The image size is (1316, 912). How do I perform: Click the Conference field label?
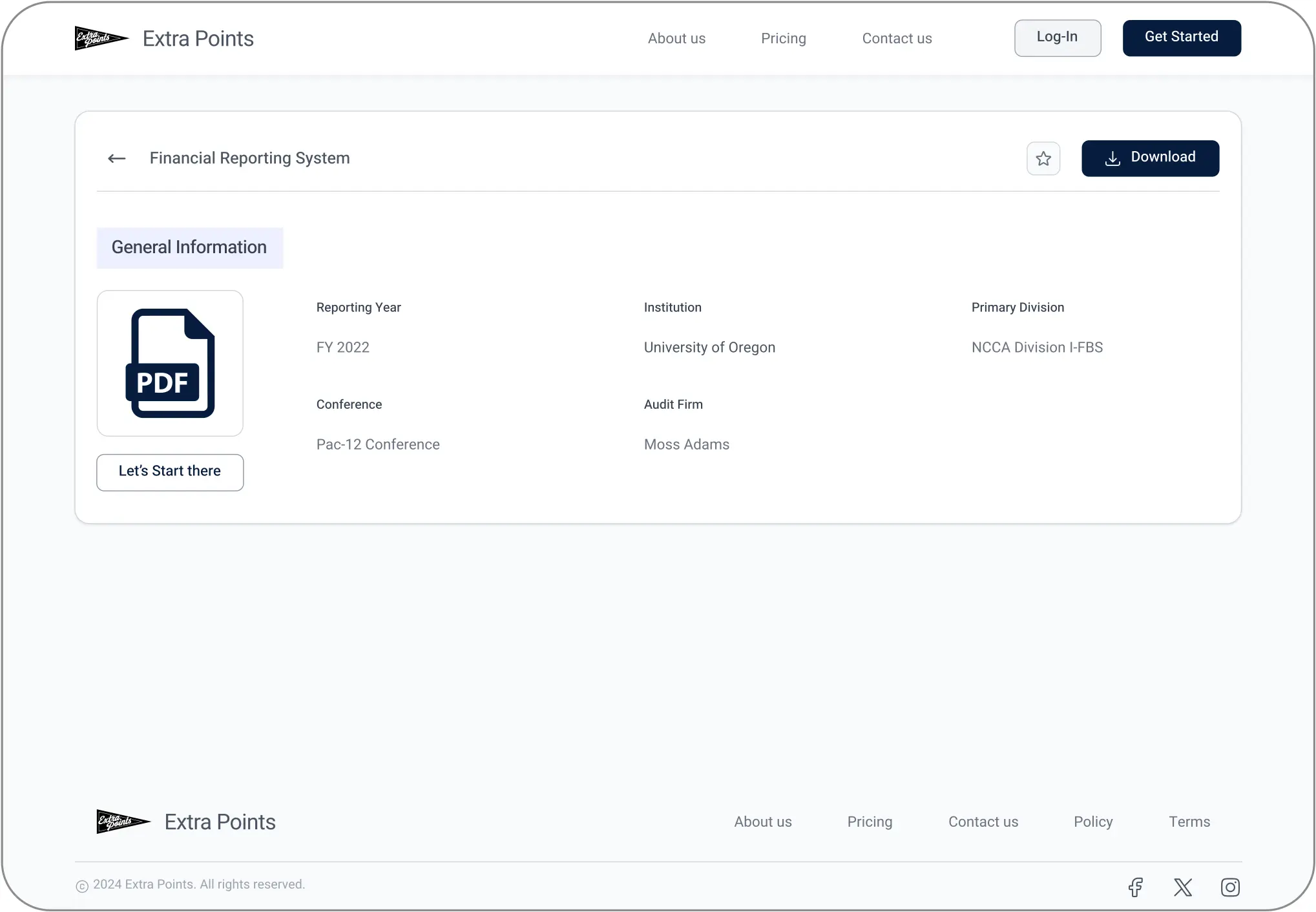348,404
